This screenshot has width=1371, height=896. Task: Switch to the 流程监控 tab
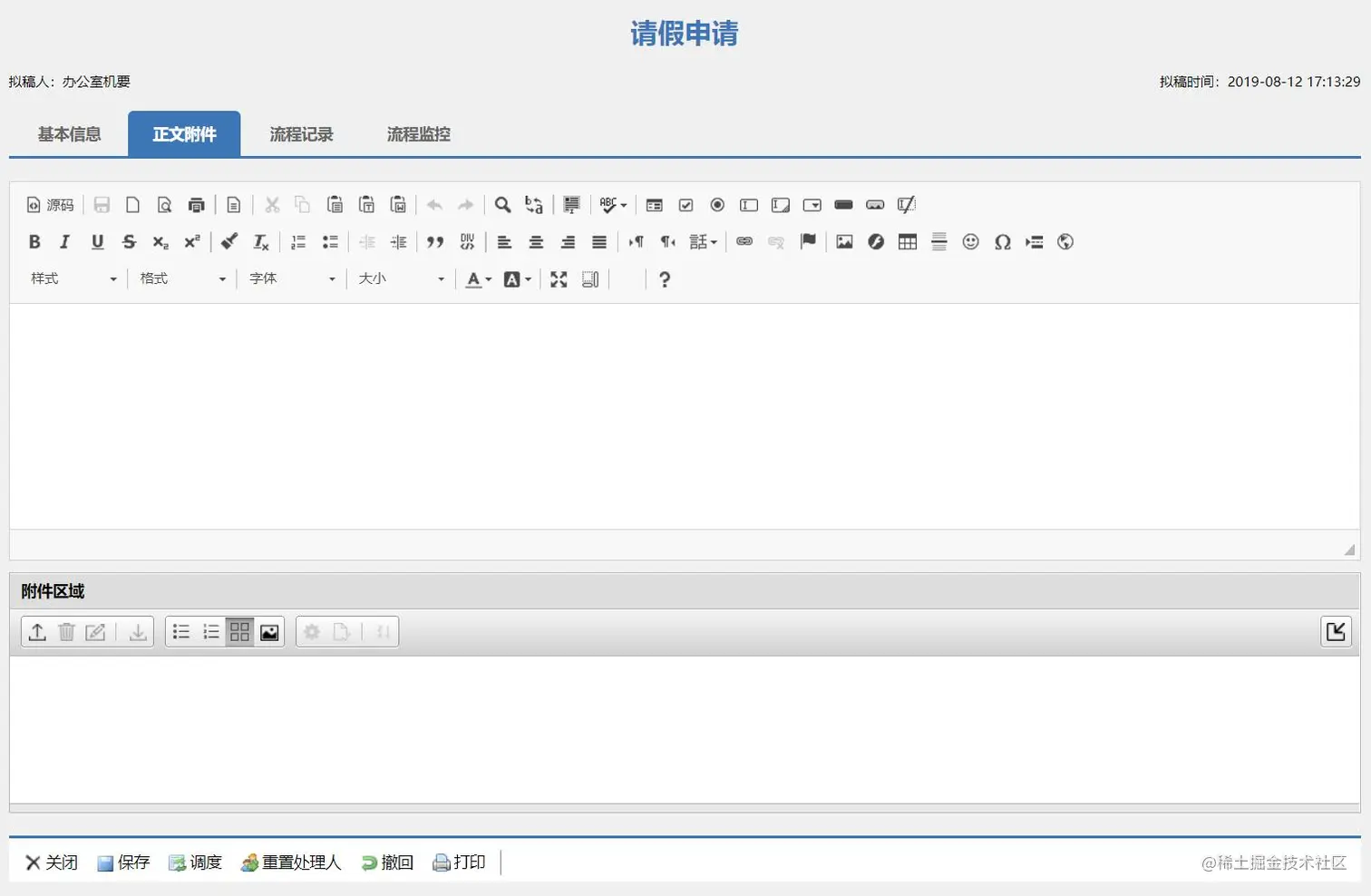point(418,134)
